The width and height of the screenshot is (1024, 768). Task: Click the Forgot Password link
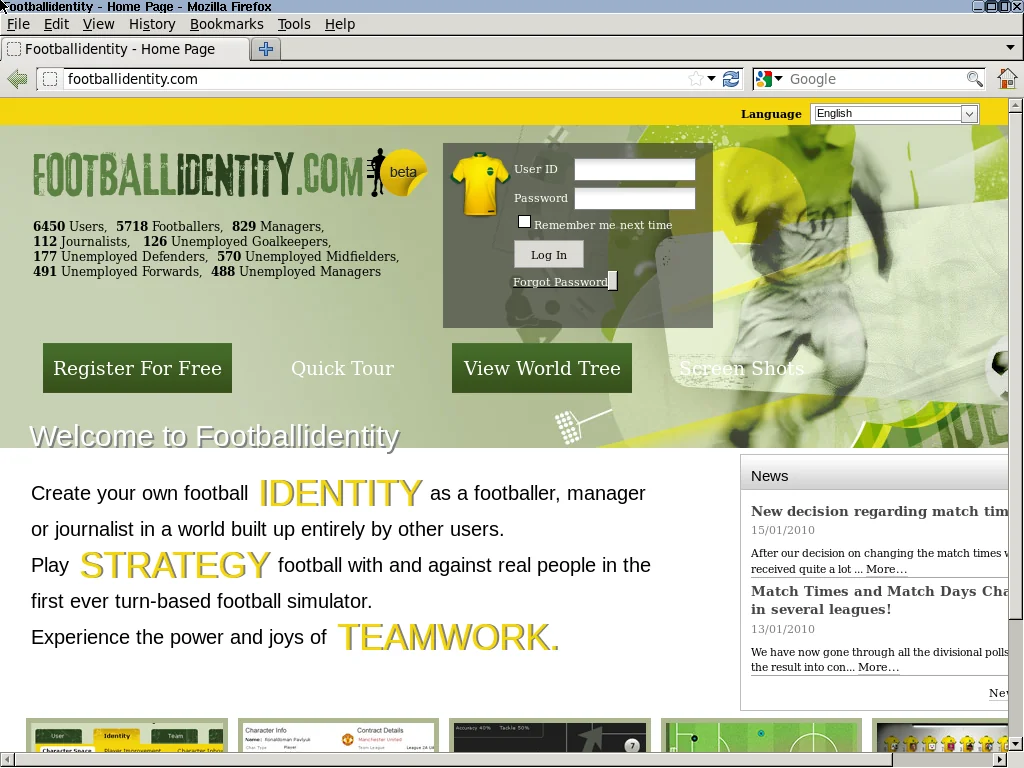(560, 282)
